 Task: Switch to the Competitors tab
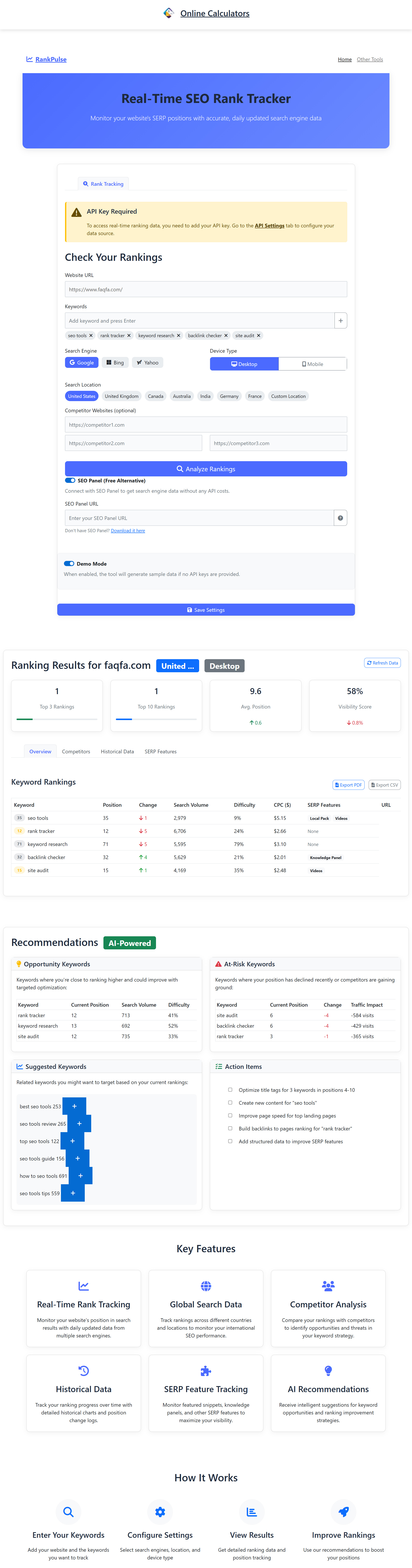point(76,751)
